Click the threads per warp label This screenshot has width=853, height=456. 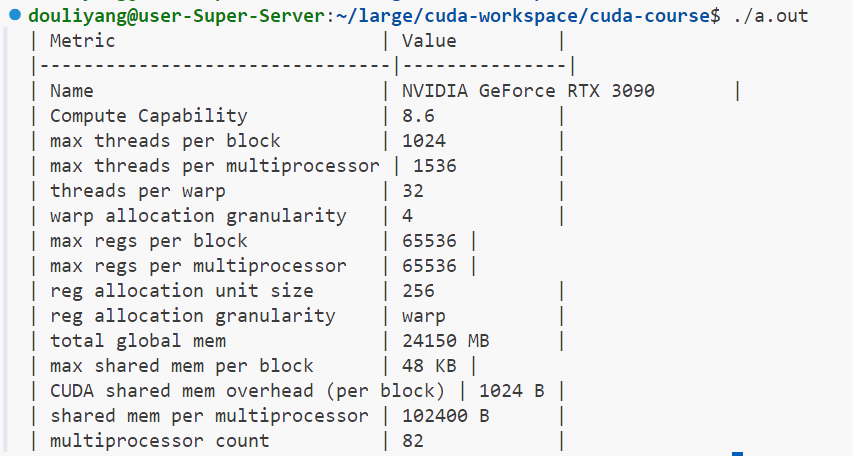pyautogui.click(x=137, y=191)
